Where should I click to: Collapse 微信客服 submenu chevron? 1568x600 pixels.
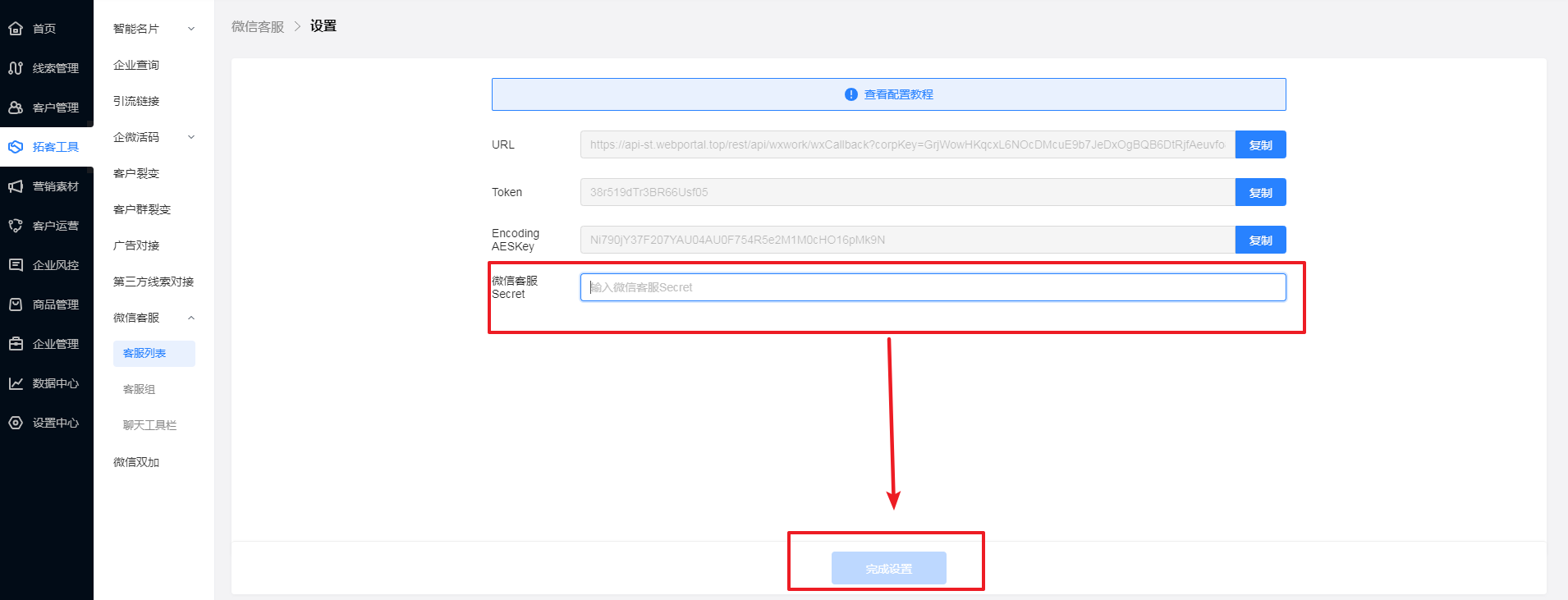click(x=191, y=318)
